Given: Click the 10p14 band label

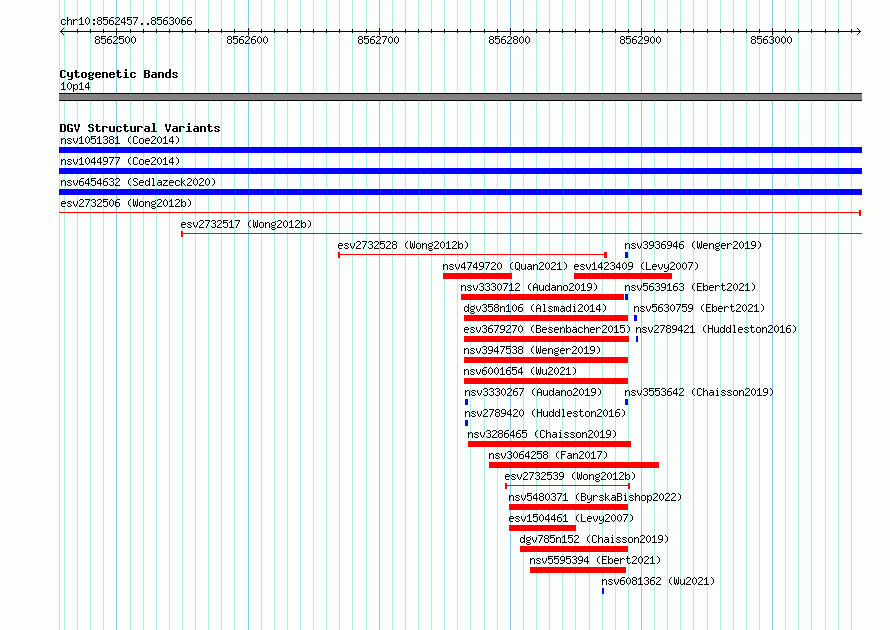Looking at the screenshot, I should (75, 86).
